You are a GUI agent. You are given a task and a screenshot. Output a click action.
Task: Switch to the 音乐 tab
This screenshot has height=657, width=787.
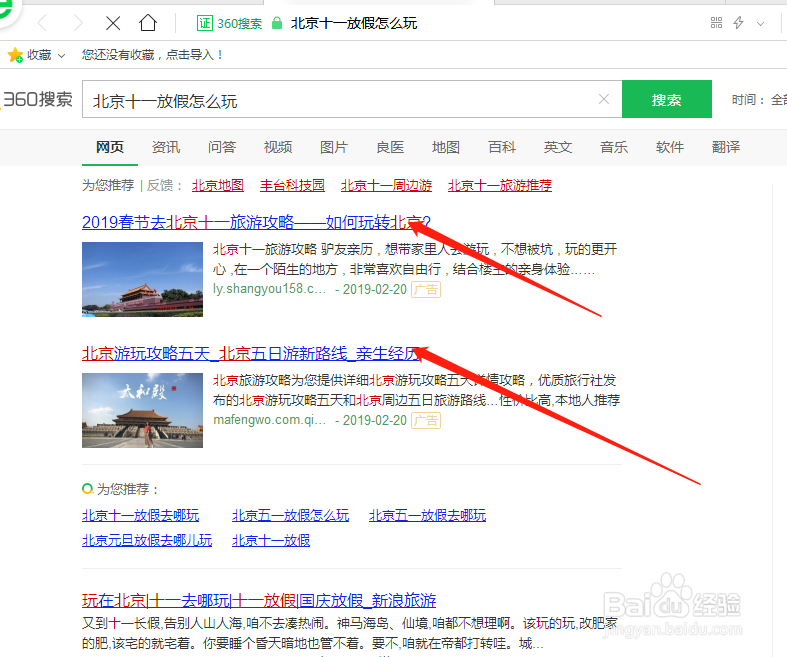(x=614, y=147)
